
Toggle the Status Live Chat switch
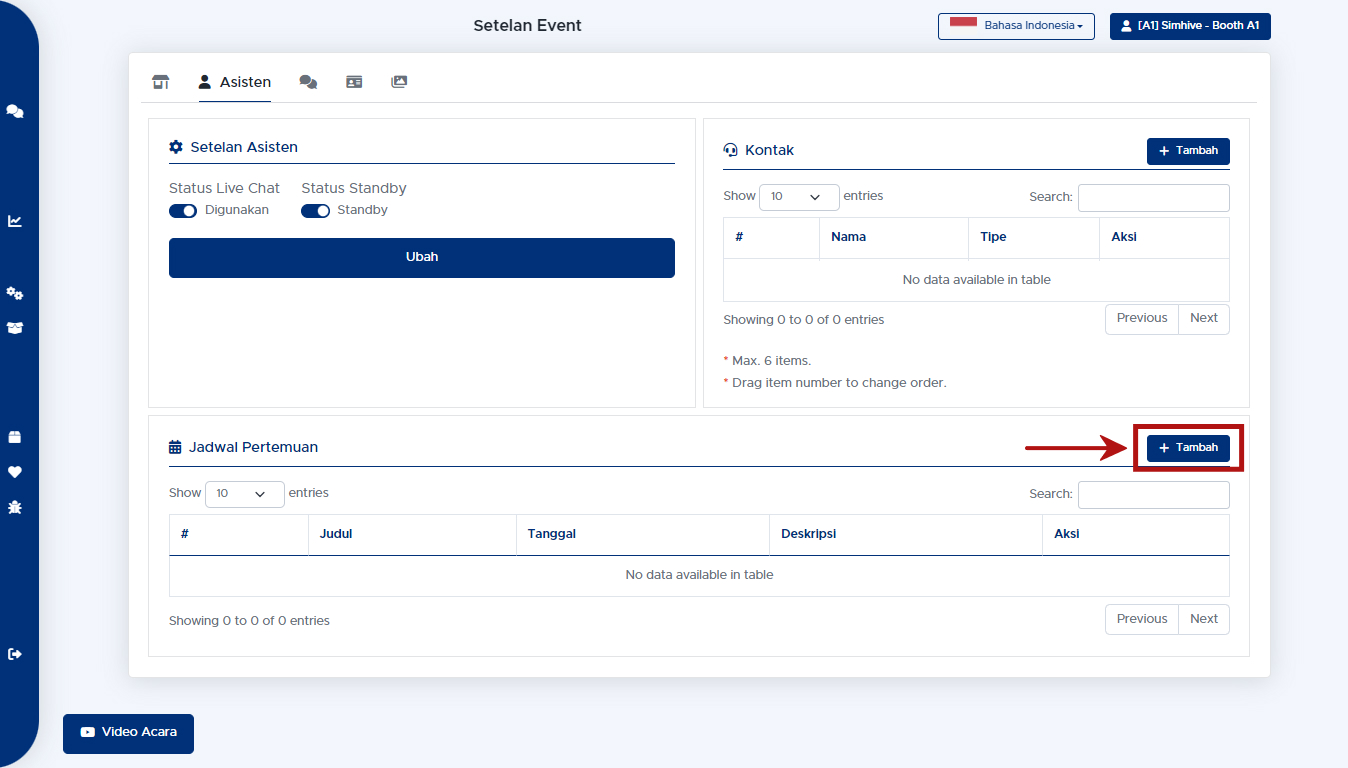pyautogui.click(x=183, y=210)
